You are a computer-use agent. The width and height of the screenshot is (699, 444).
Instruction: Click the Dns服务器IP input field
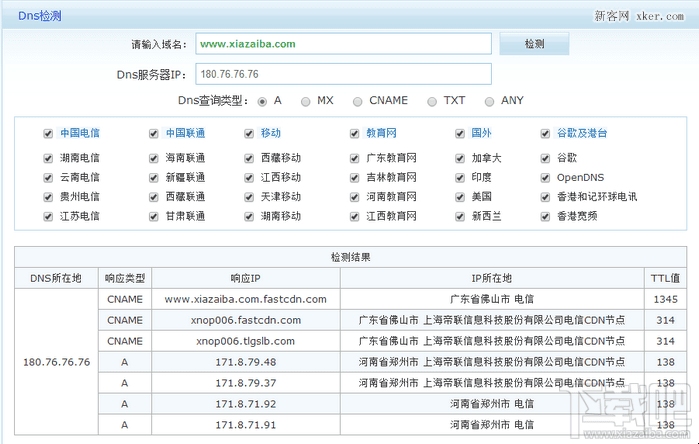pos(343,74)
